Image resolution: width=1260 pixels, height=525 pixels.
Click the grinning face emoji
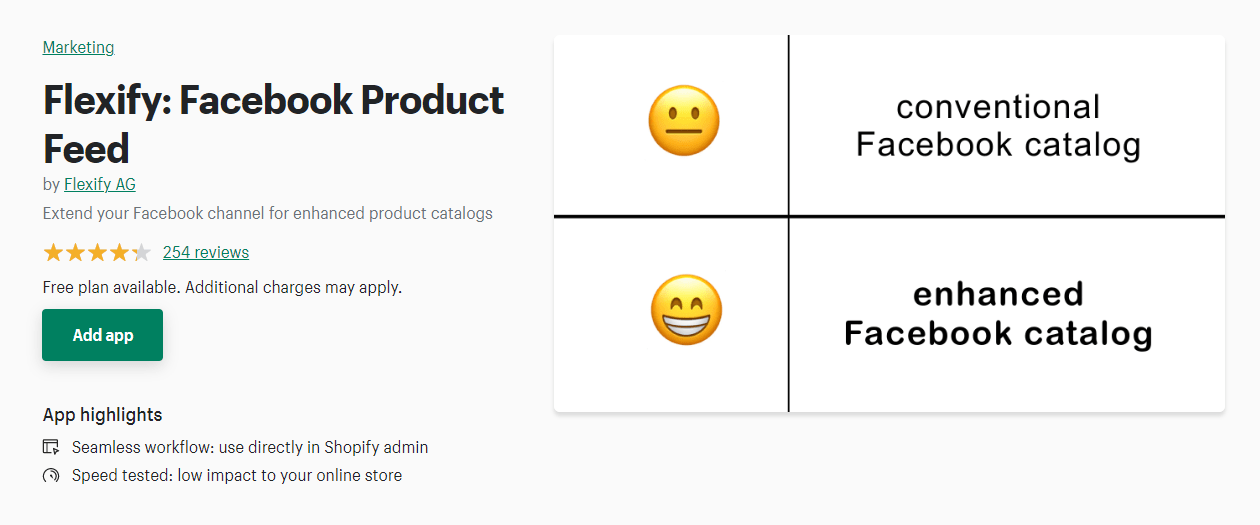point(686,309)
